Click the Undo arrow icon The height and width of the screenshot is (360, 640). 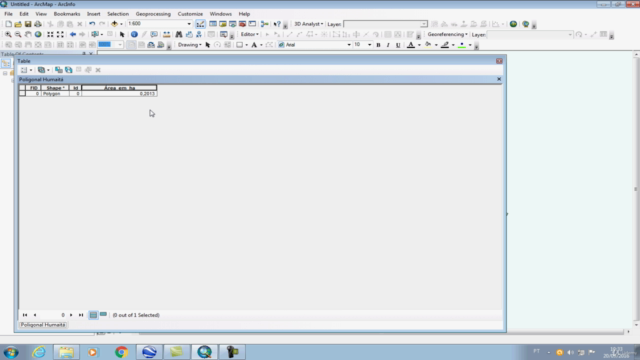tap(92, 24)
